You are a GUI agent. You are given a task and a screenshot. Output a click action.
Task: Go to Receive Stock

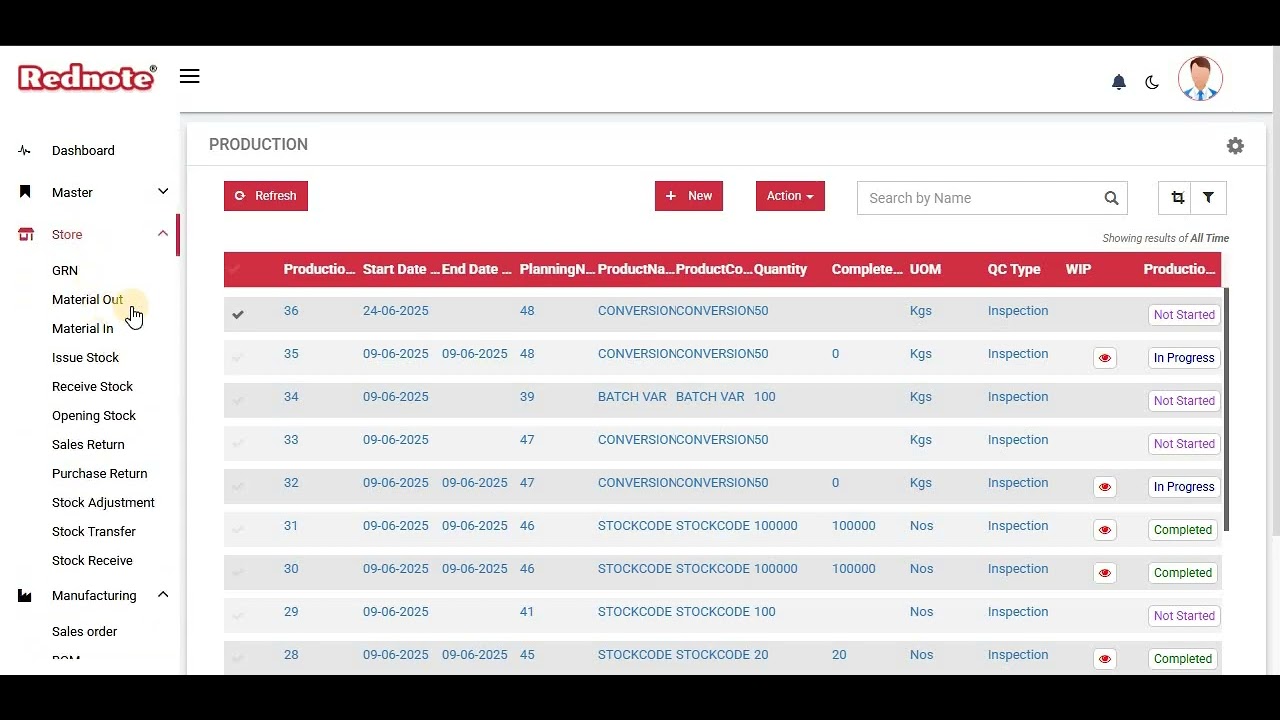pos(92,387)
